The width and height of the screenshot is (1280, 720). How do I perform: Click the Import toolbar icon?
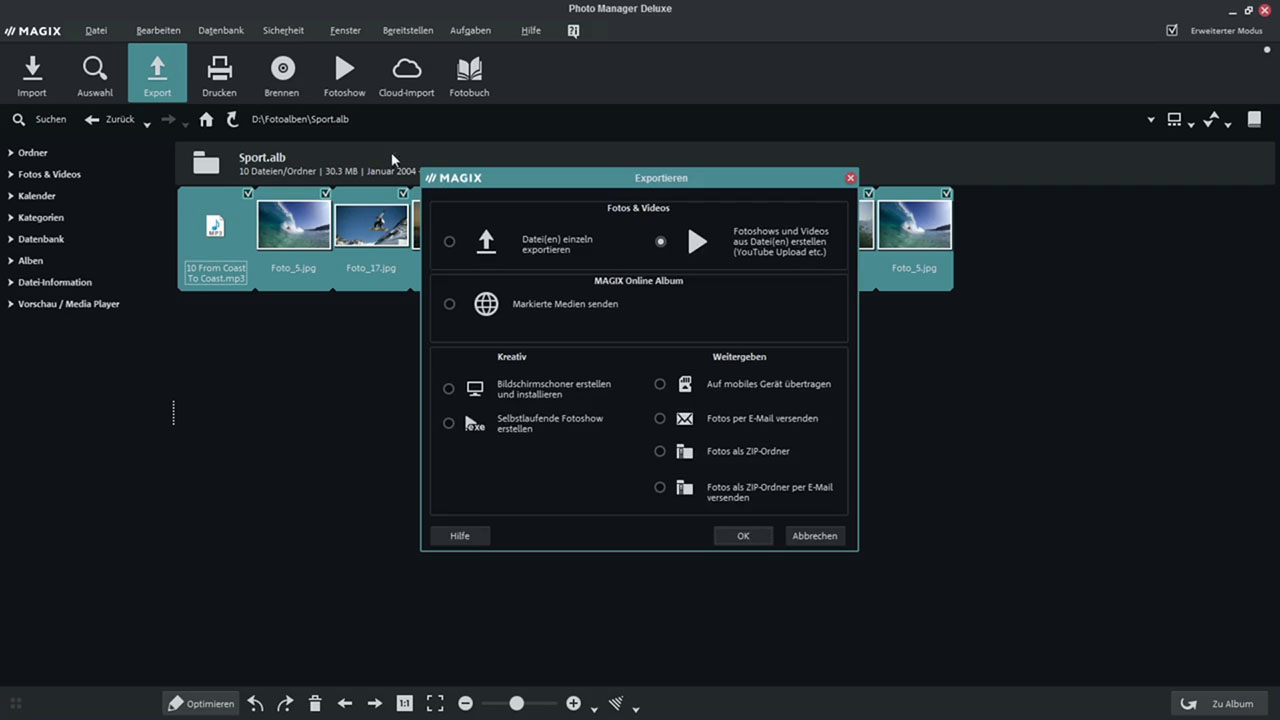[32, 74]
